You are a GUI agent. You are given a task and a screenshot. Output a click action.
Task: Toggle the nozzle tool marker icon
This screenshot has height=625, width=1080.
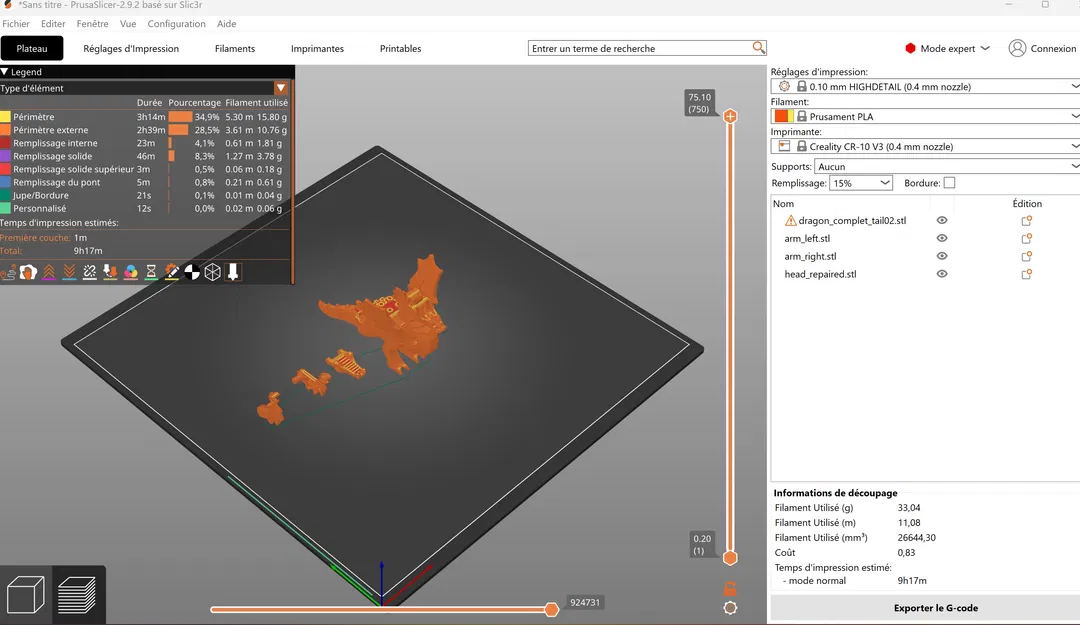(x=233, y=272)
